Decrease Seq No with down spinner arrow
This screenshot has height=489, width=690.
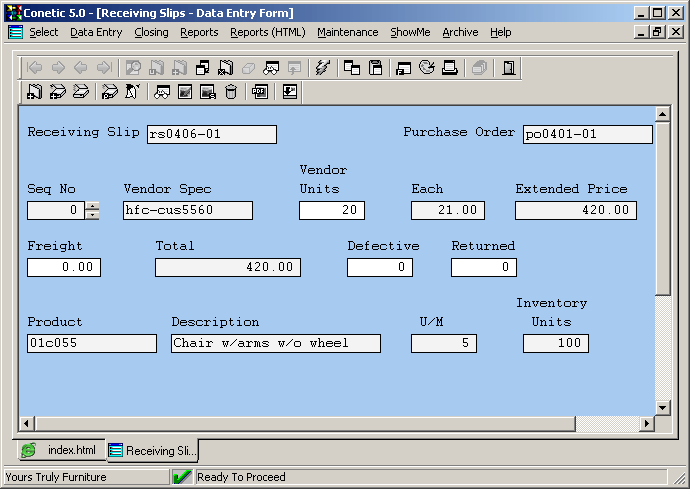pyautogui.click(x=92, y=215)
